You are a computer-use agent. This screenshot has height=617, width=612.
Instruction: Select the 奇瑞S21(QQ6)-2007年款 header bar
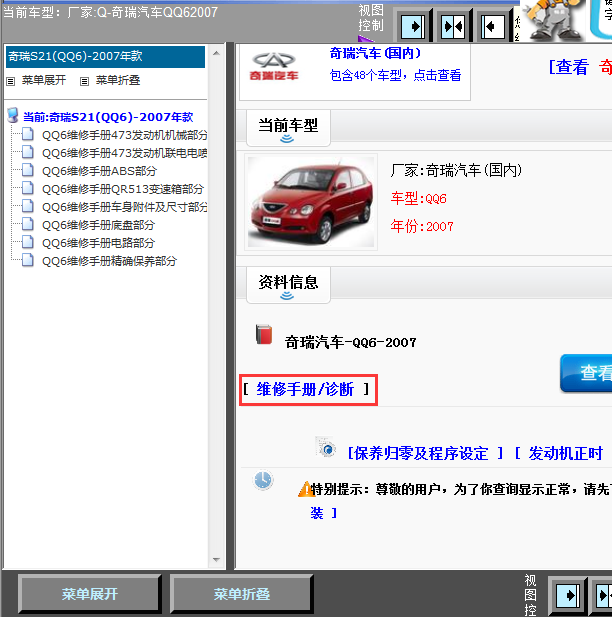coord(105,57)
